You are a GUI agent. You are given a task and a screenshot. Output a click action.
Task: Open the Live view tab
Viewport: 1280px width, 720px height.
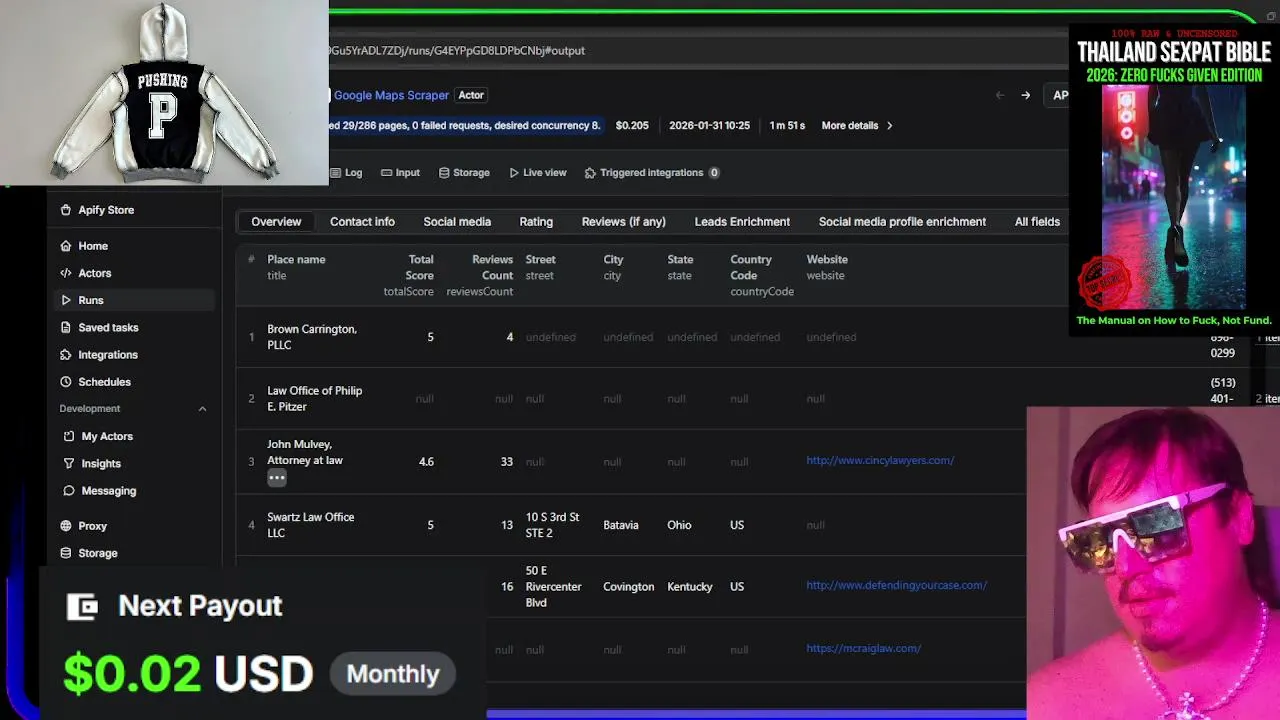pos(538,173)
